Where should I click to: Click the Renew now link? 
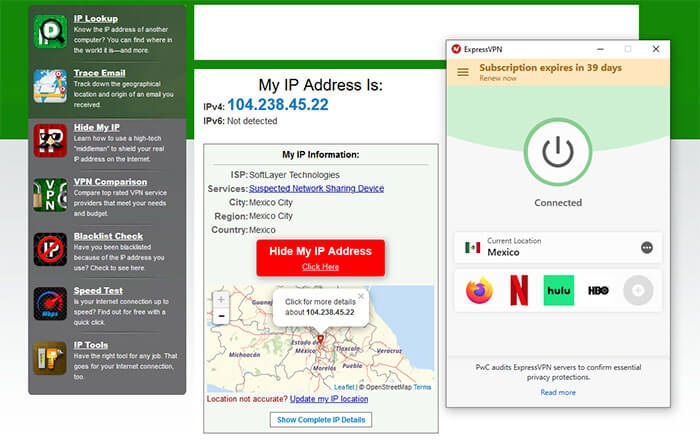tap(498, 78)
